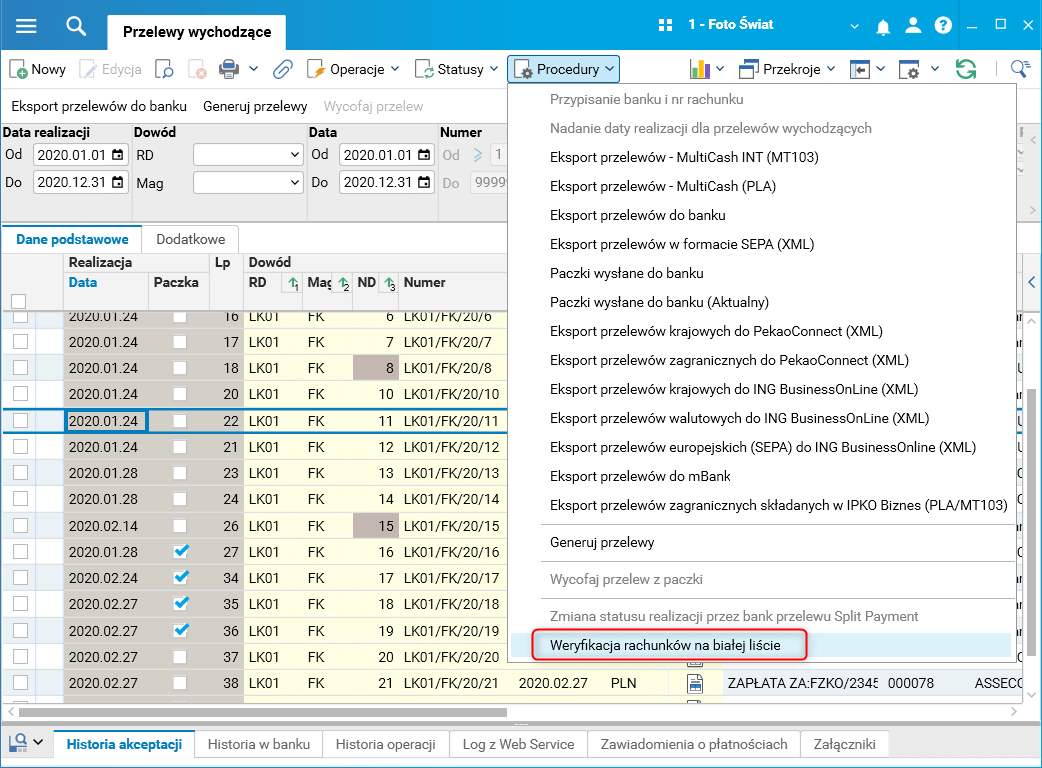1042x768 pixels.
Task: Open the hamburger main menu
Action: 26,26
